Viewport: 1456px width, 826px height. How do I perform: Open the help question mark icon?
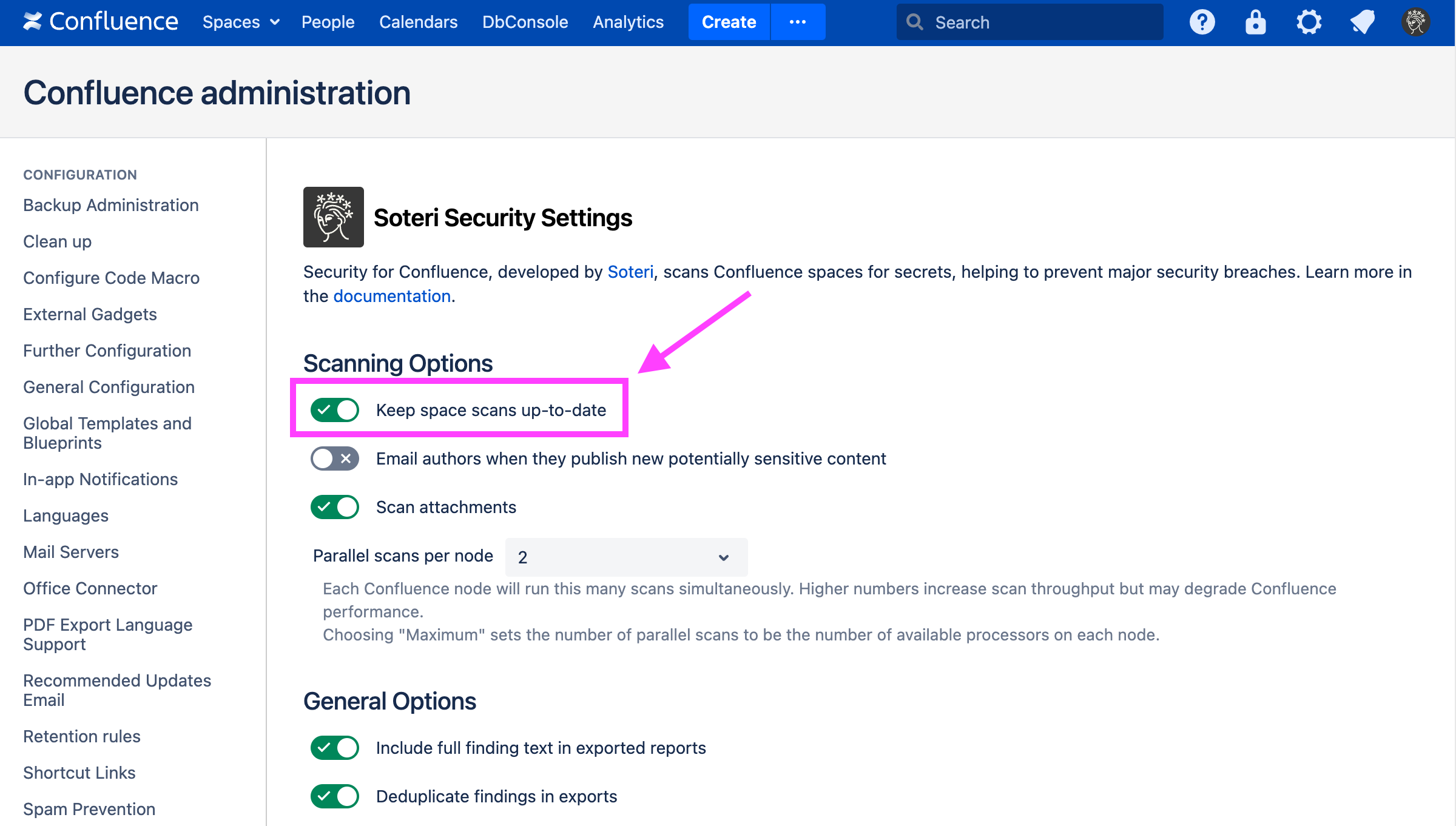click(1202, 22)
